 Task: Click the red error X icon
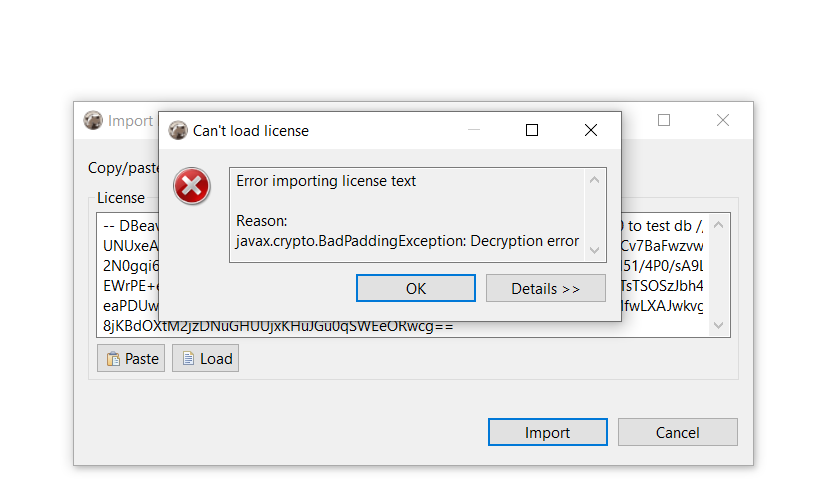pyautogui.click(x=192, y=187)
